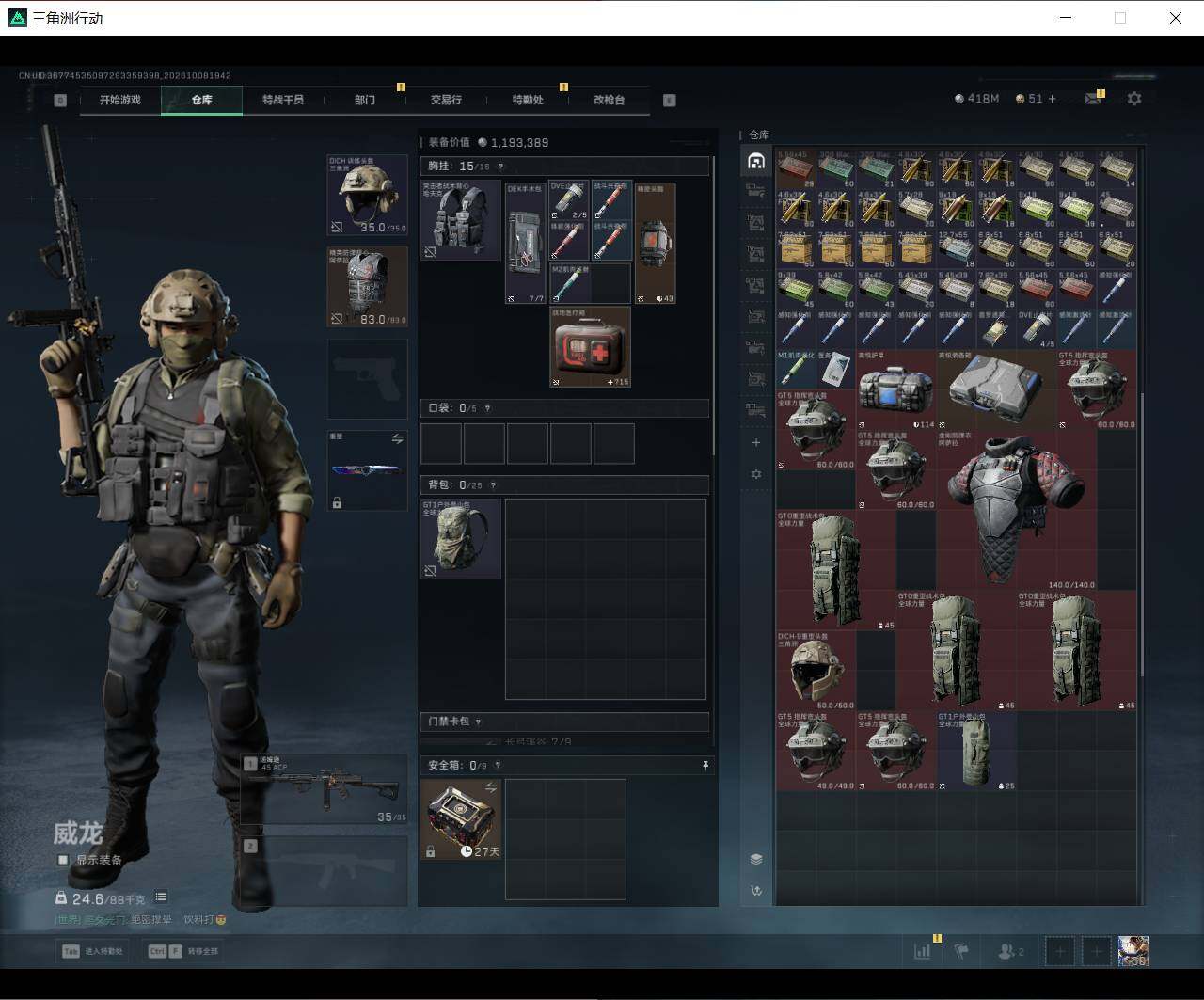Add new warehouse page with plus icon
The width and height of the screenshot is (1204, 1000).
coord(755,442)
